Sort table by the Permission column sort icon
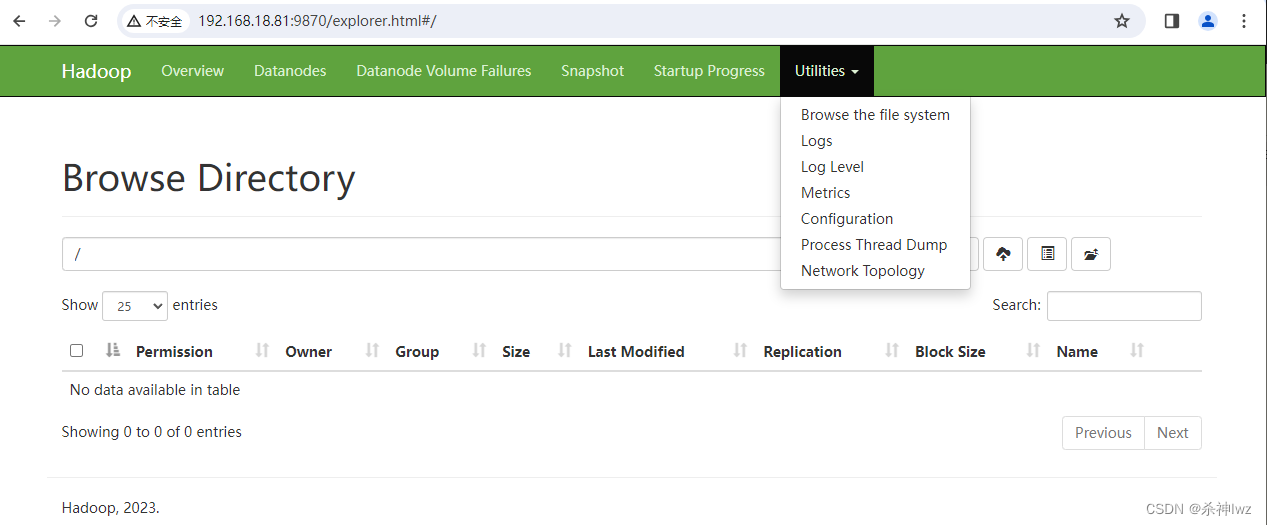This screenshot has width=1267, height=525. coord(112,351)
